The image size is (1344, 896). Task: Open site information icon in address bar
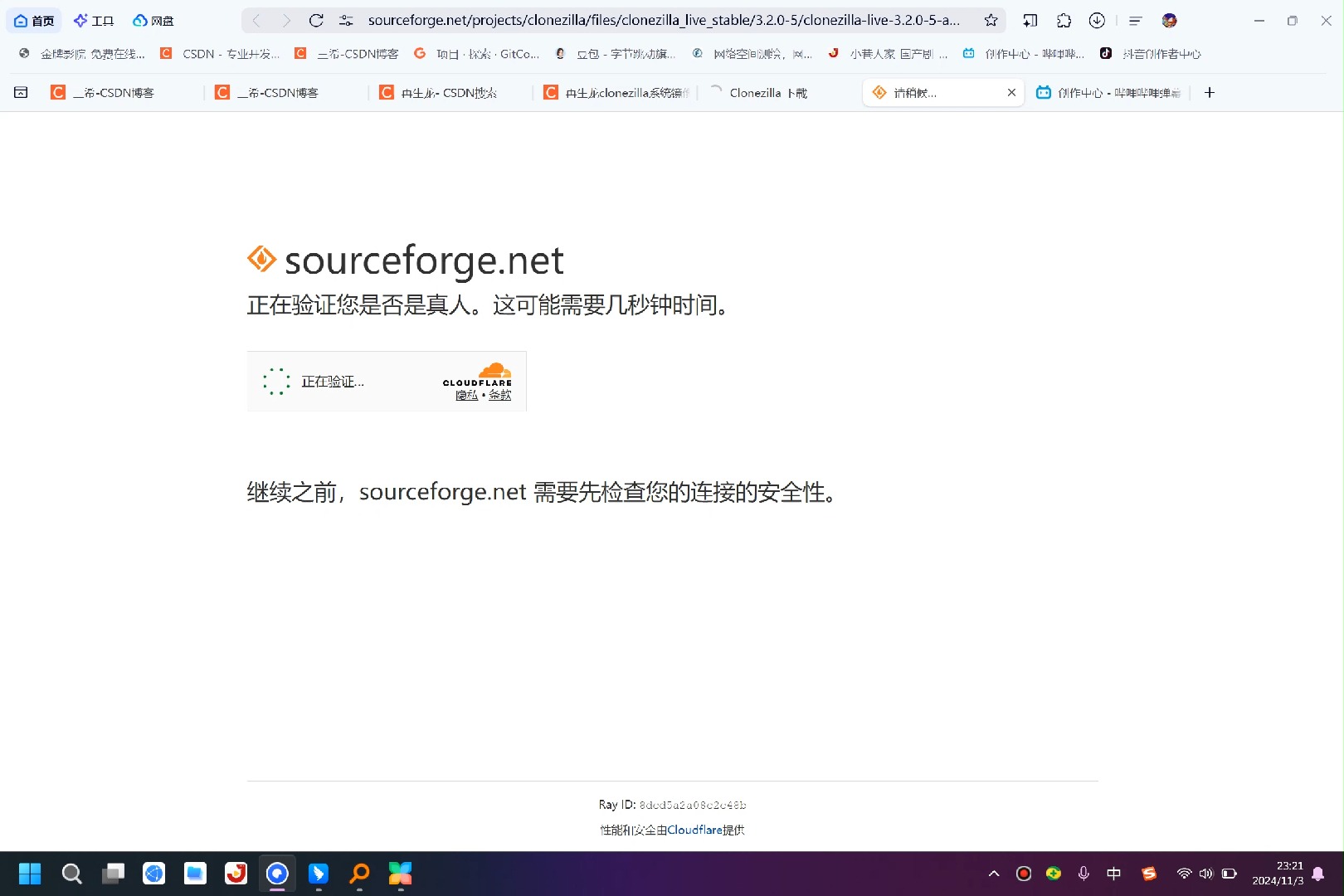tap(346, 21)
